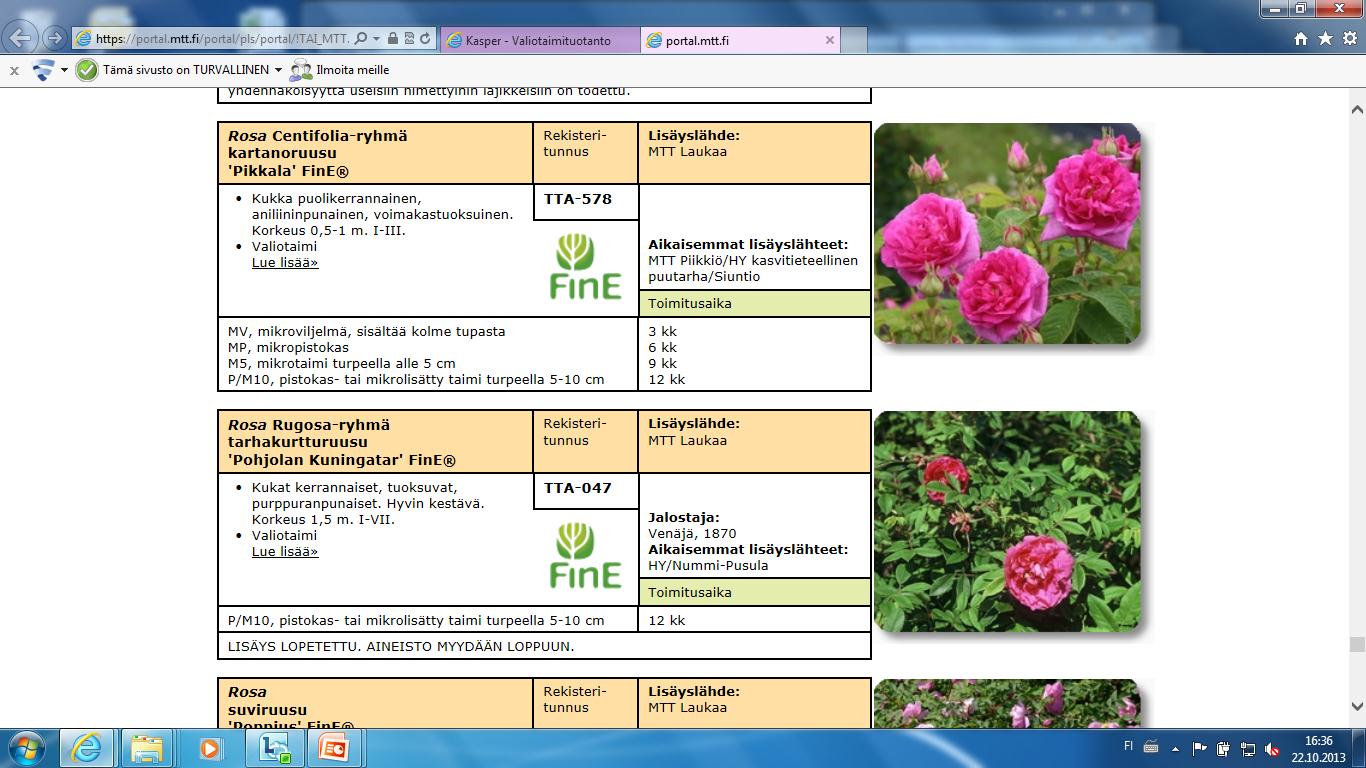Image resolution: width=1366 pixels, height=768 pixels.
Task: Click the page scrollbar up arrow
Action: click(x=1357, y=110)
